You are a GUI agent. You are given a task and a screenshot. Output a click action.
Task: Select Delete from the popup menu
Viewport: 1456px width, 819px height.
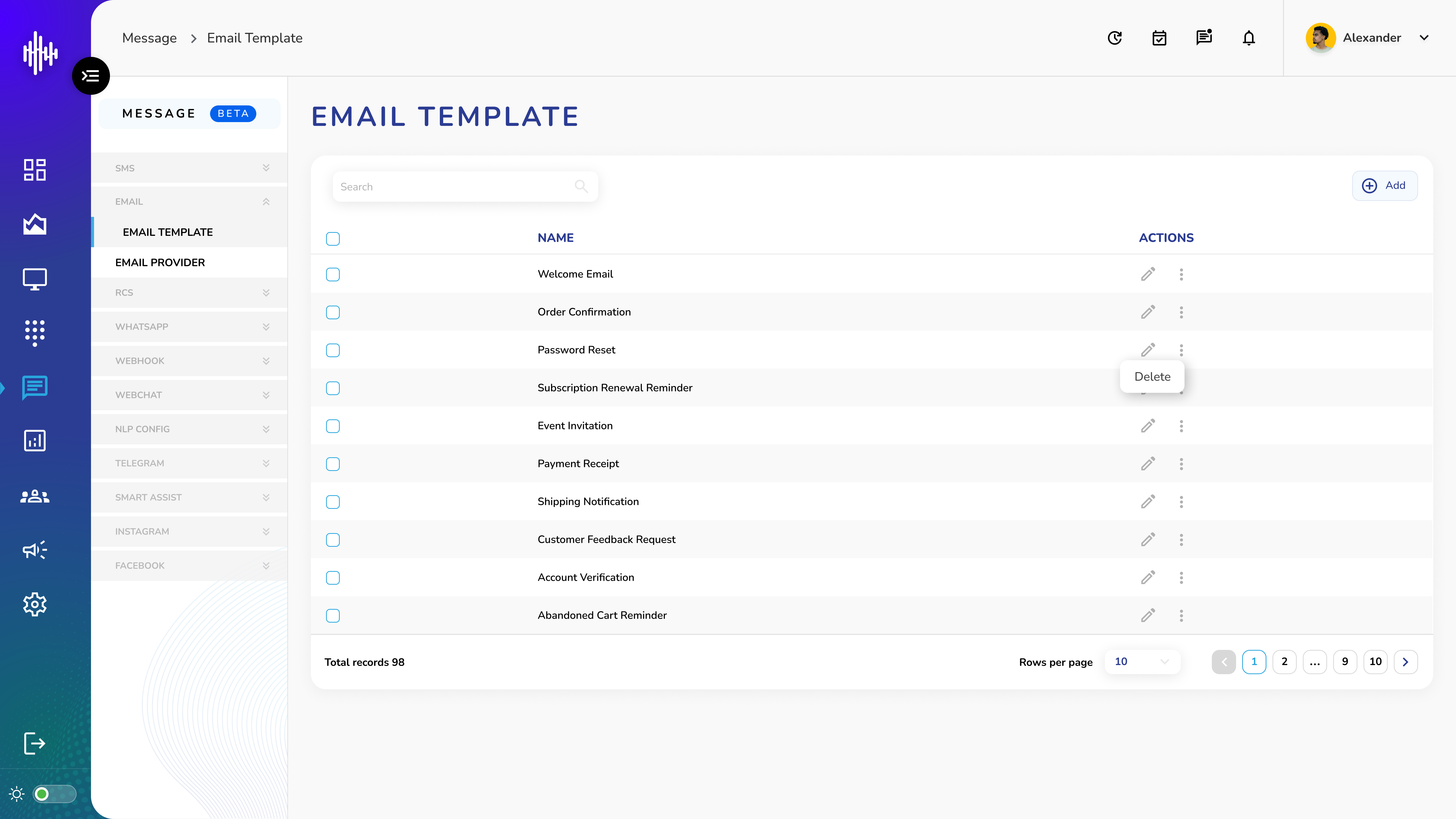point(1152,376)
